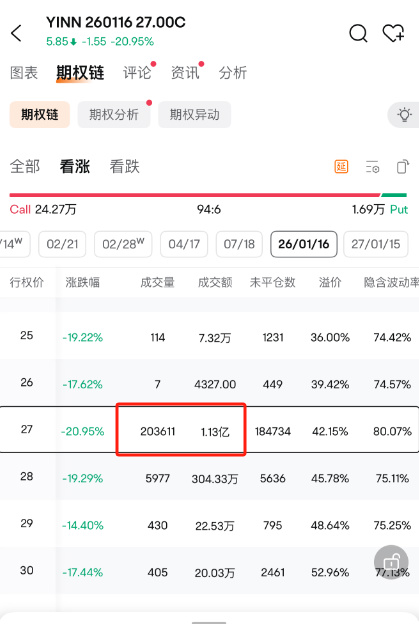Tap the Call 24.27万 volume label
Image resolution: width=419 pixels, height=624 pixels.
click(43, 209)
